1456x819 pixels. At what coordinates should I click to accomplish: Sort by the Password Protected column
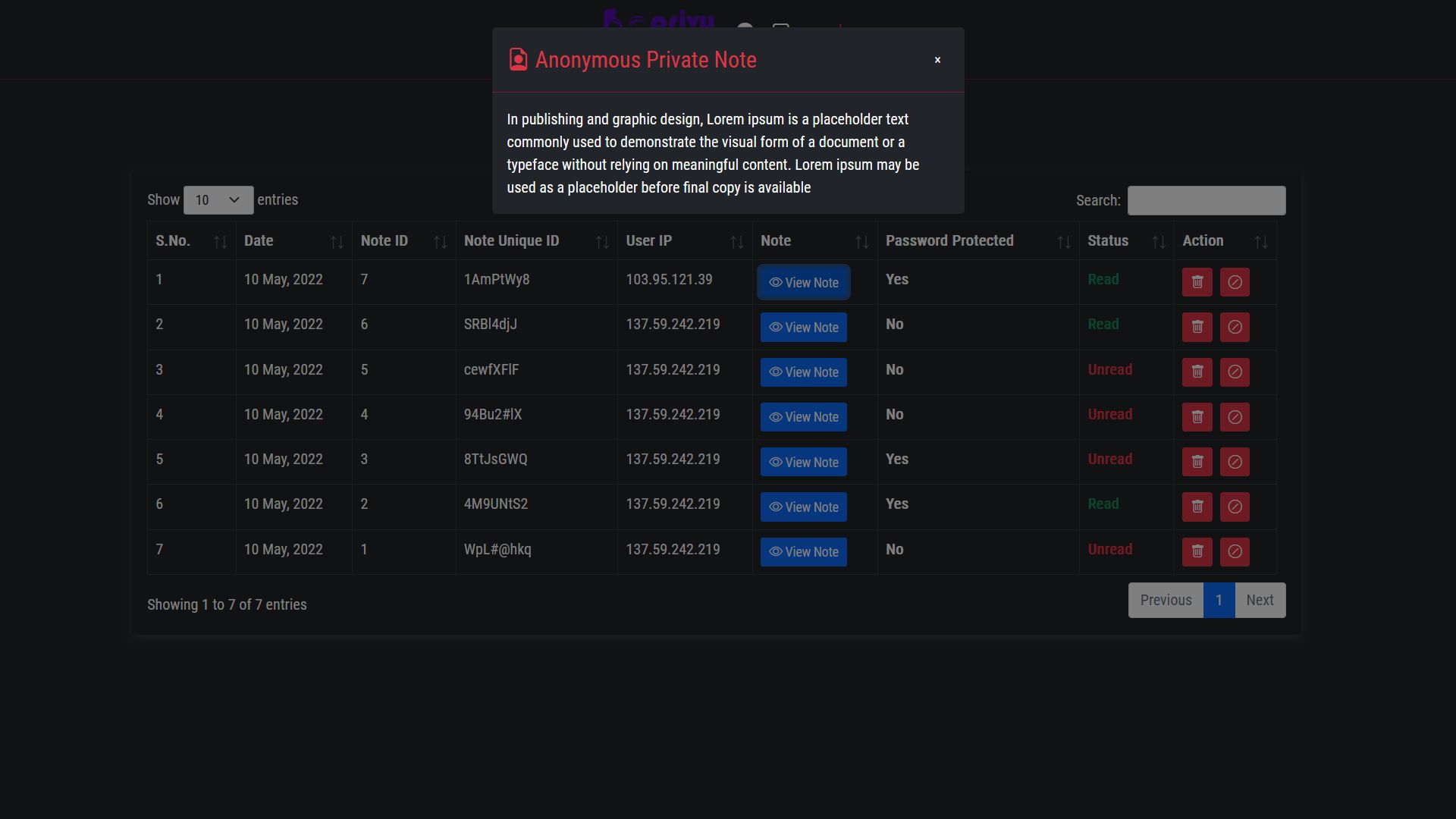(977, 241)
